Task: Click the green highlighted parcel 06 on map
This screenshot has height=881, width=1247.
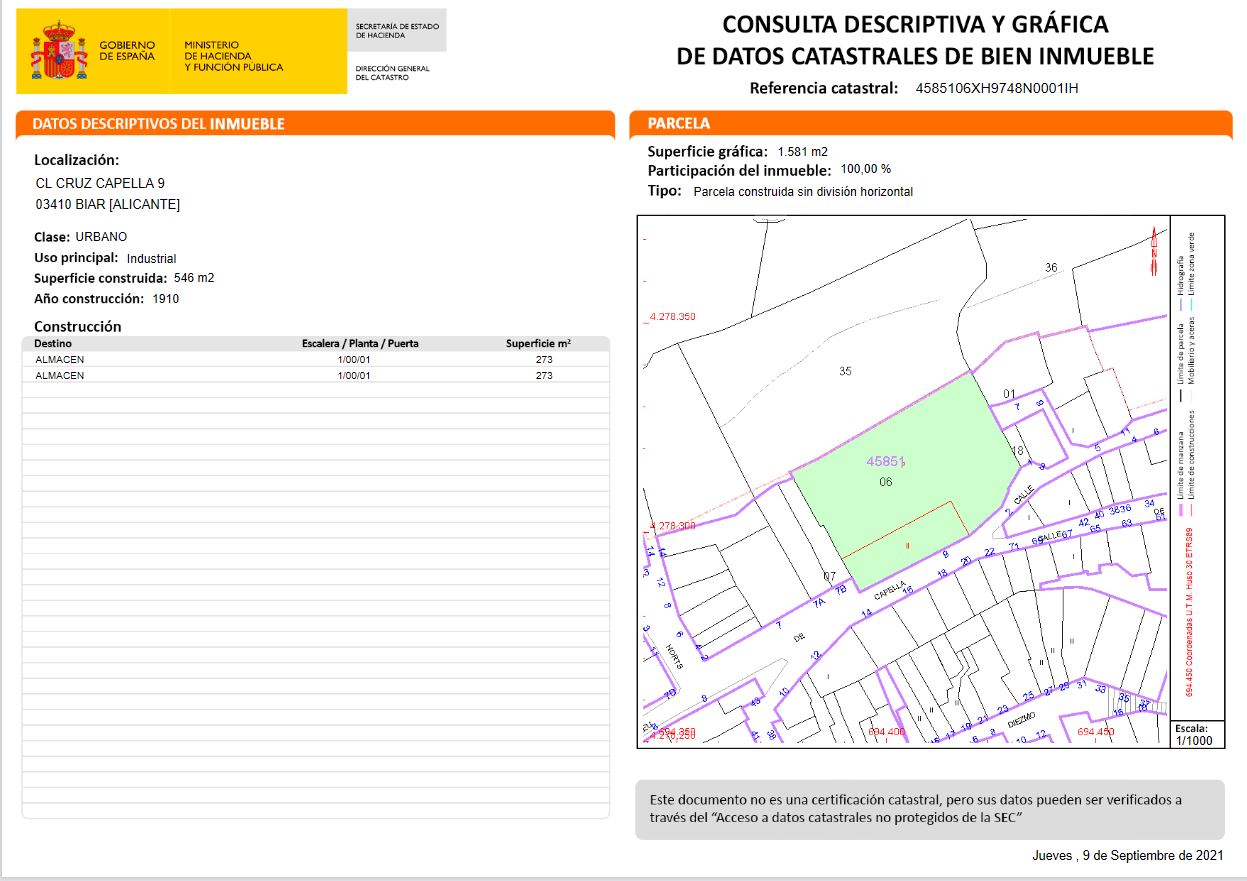Action: pyautogui.click(x=900, y=470)
